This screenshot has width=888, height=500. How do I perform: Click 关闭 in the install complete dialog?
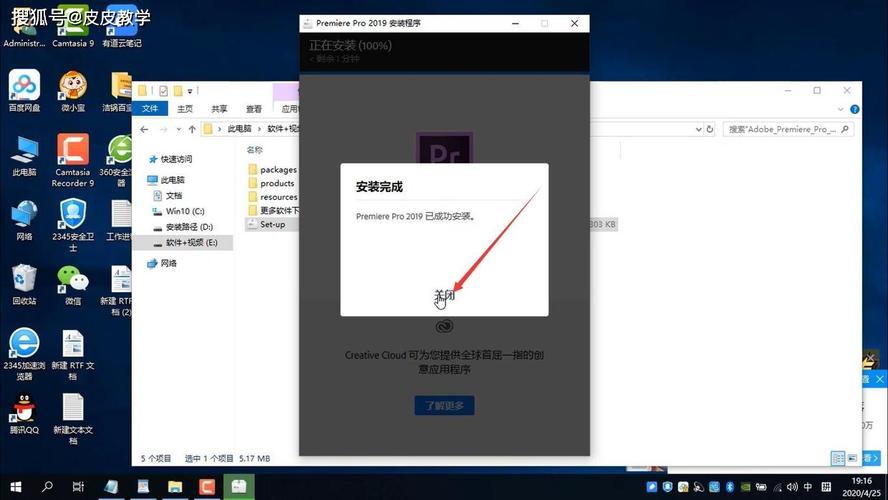[444, 294]
